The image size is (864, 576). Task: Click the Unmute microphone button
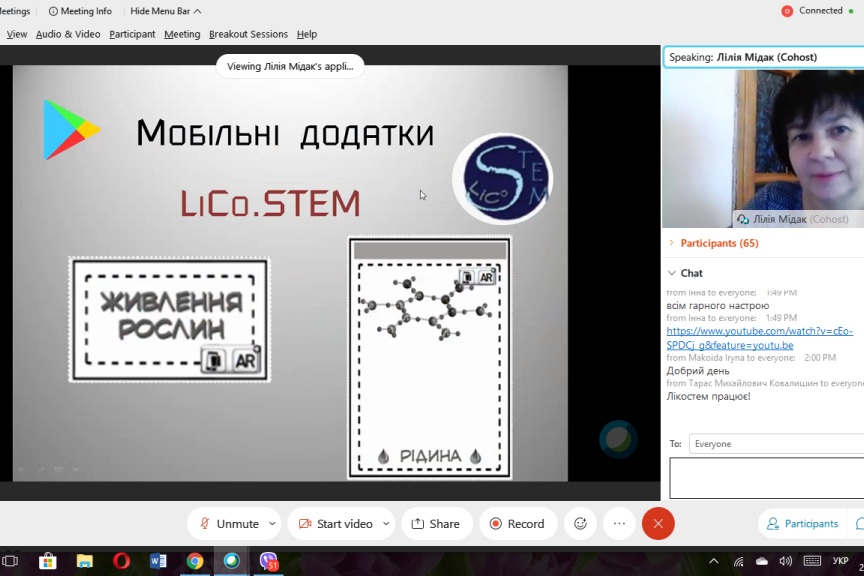coord(228,524)
